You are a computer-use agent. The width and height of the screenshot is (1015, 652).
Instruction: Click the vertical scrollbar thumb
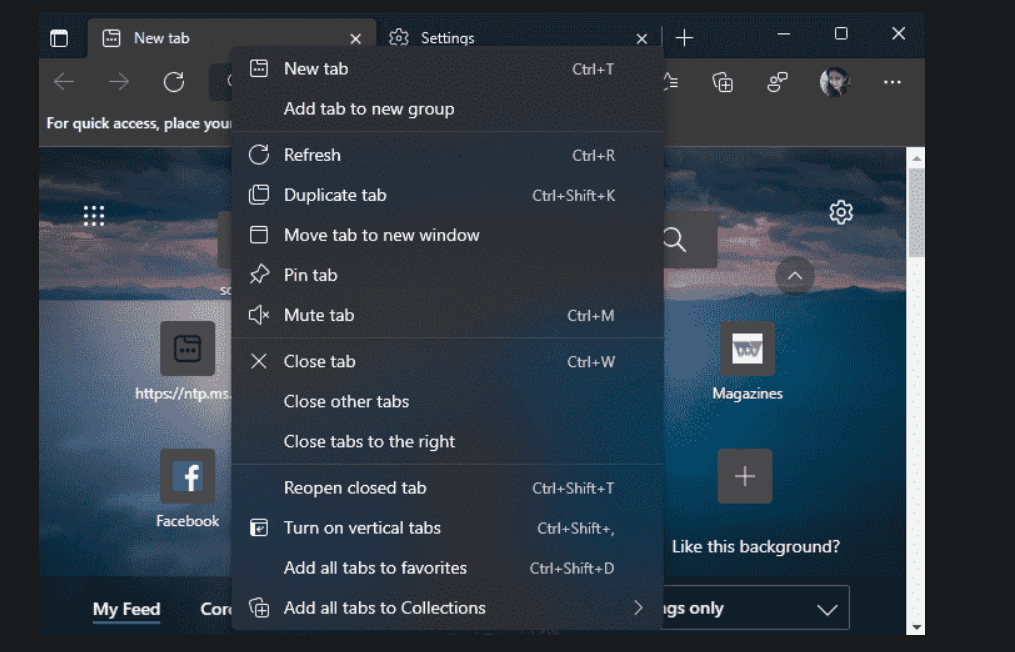(x=917, y=214)
